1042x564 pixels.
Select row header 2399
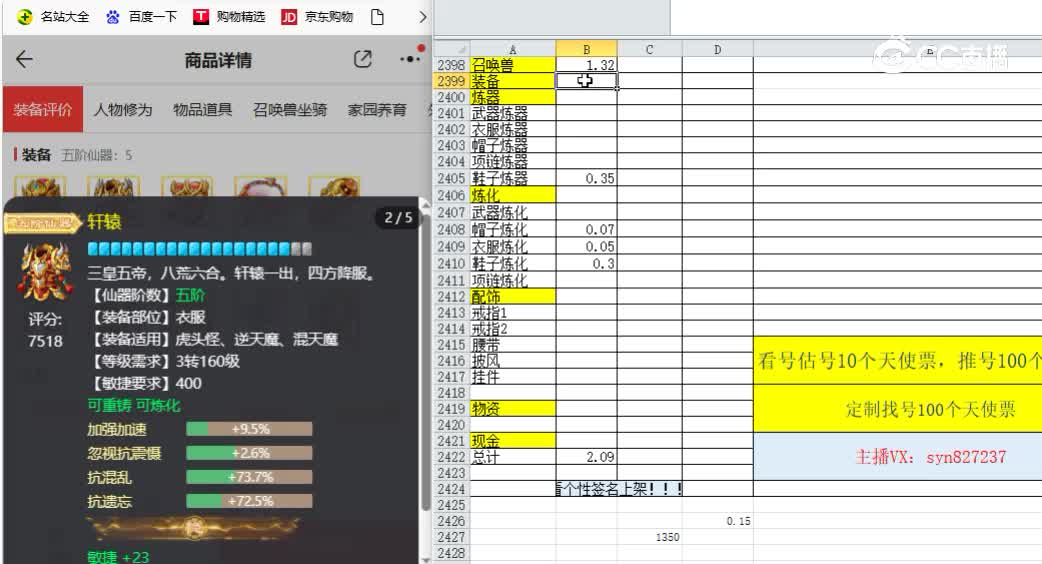[x=452, y=81]
